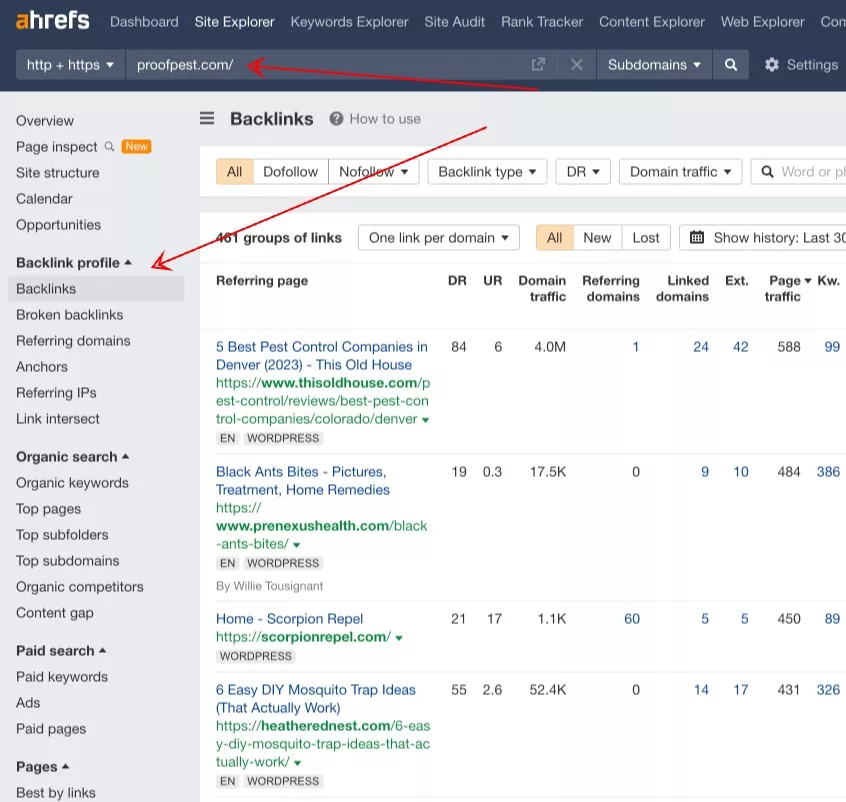This screenshot has height=802, width=846.
Task: Click the ahrefs logo
Action: 53,21
